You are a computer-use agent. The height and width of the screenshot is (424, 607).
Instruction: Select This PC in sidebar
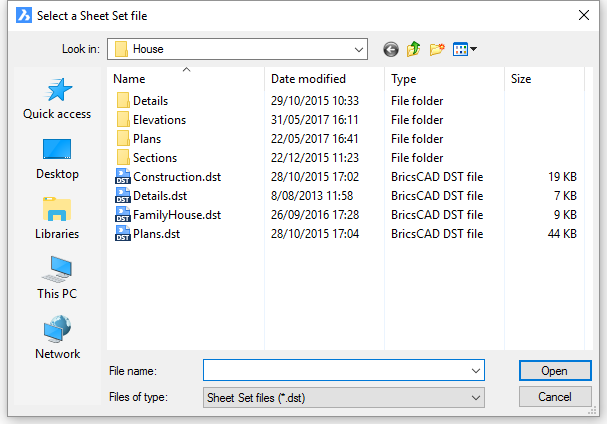point(57,278)
